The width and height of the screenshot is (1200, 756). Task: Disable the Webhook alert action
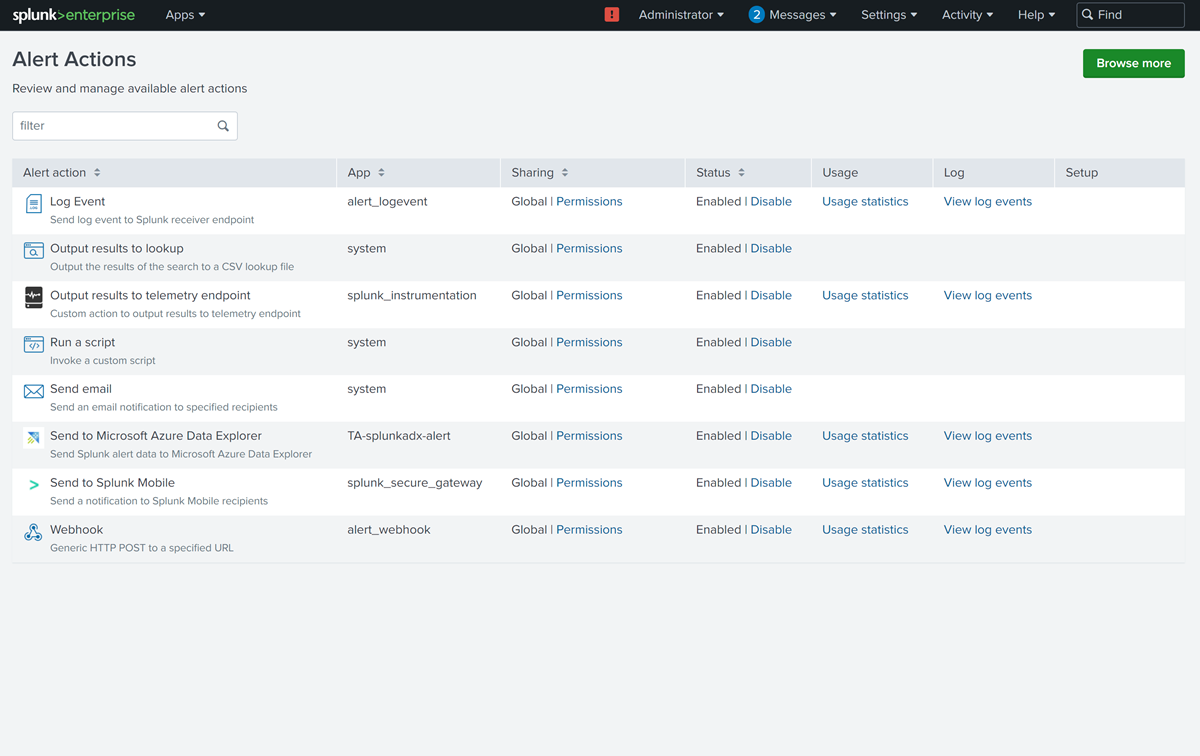[x=770, y=529]
